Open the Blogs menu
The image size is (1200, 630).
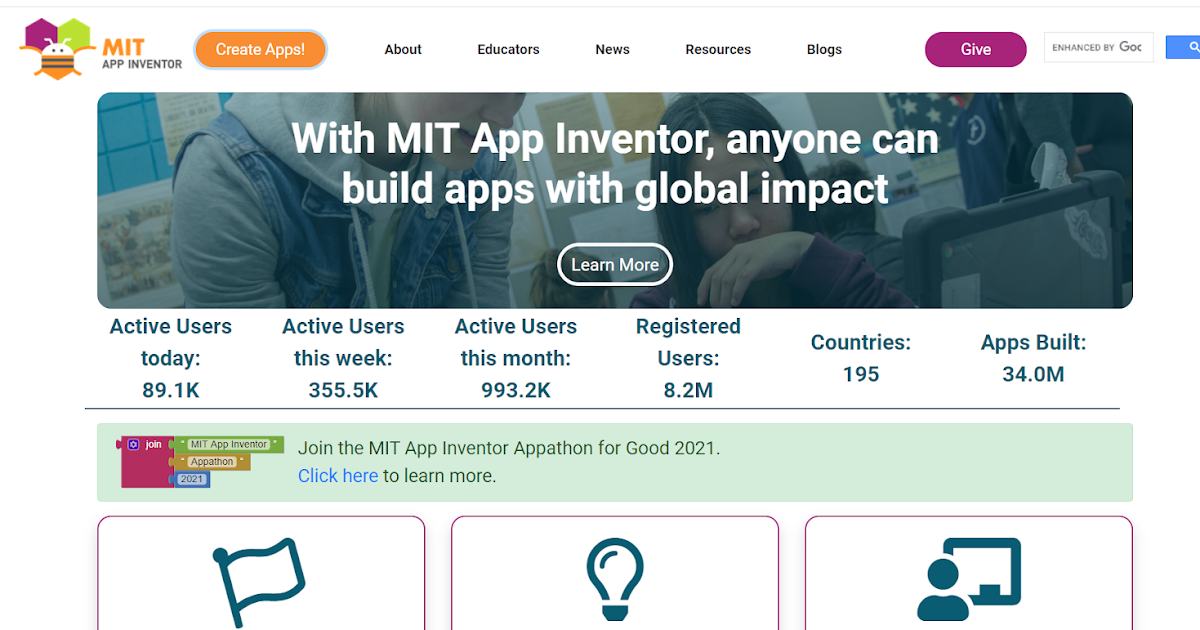[x=824, y=49]
